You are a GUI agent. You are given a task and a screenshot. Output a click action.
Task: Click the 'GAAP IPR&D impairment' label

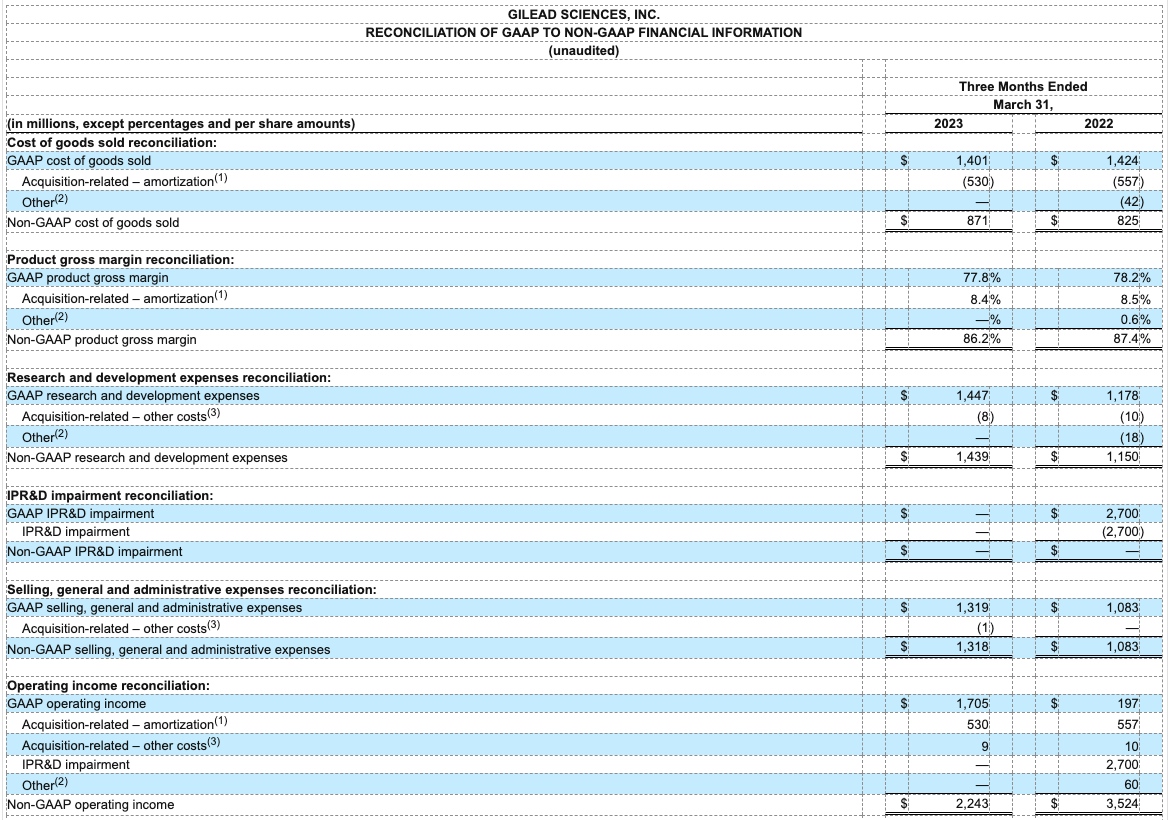coord(81,514)
